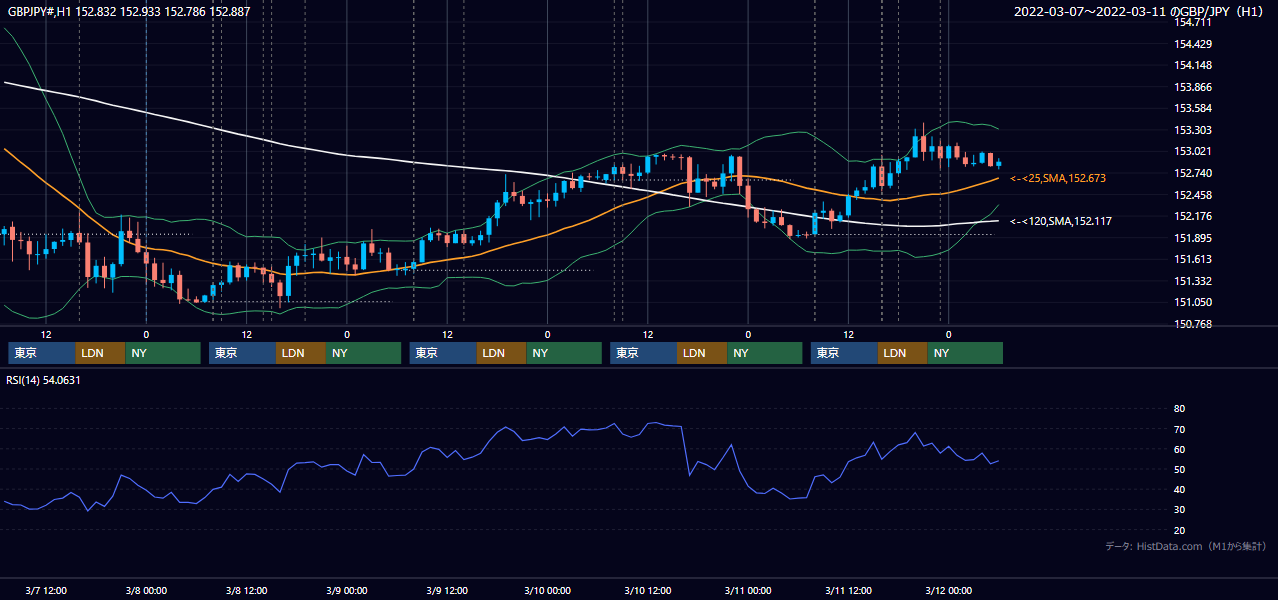Select RSI scale value 60

coord(1179,449)
